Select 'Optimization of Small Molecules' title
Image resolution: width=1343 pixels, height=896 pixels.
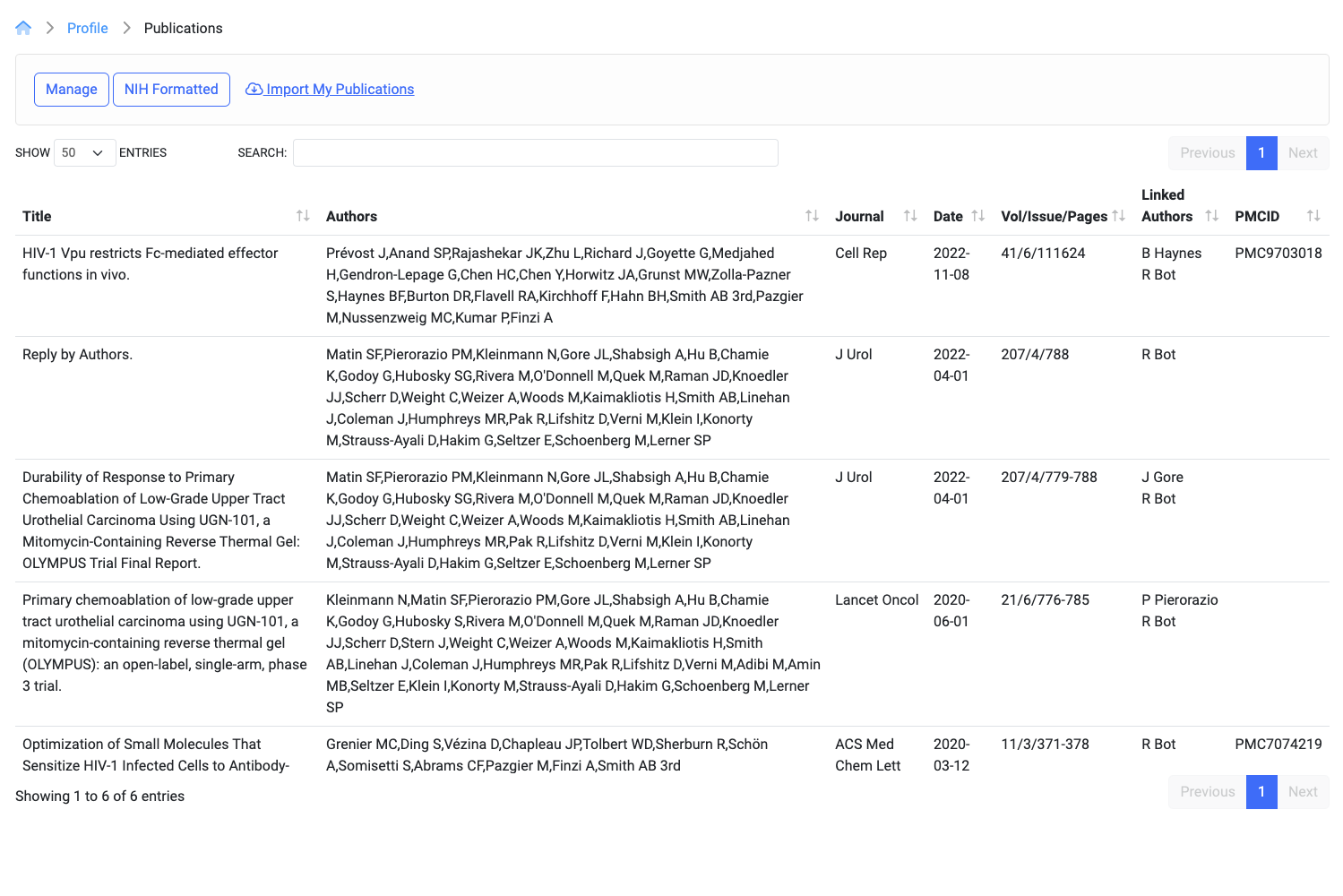[x=156, y=755]
